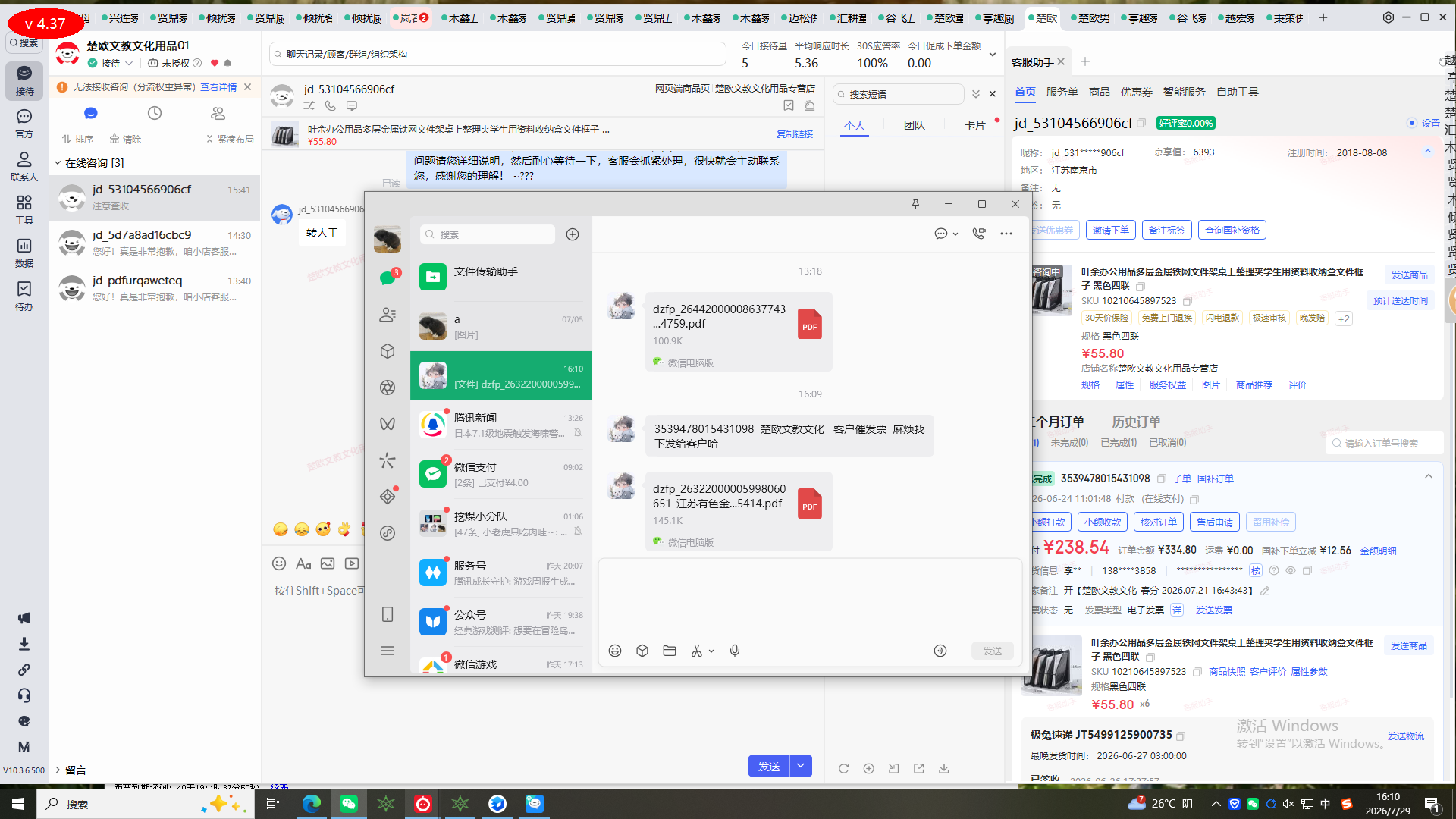The height and width of the screenshot is (819, 1456).
Task: Switch to the 历史订单 tab
Action: coord(1136,422)
